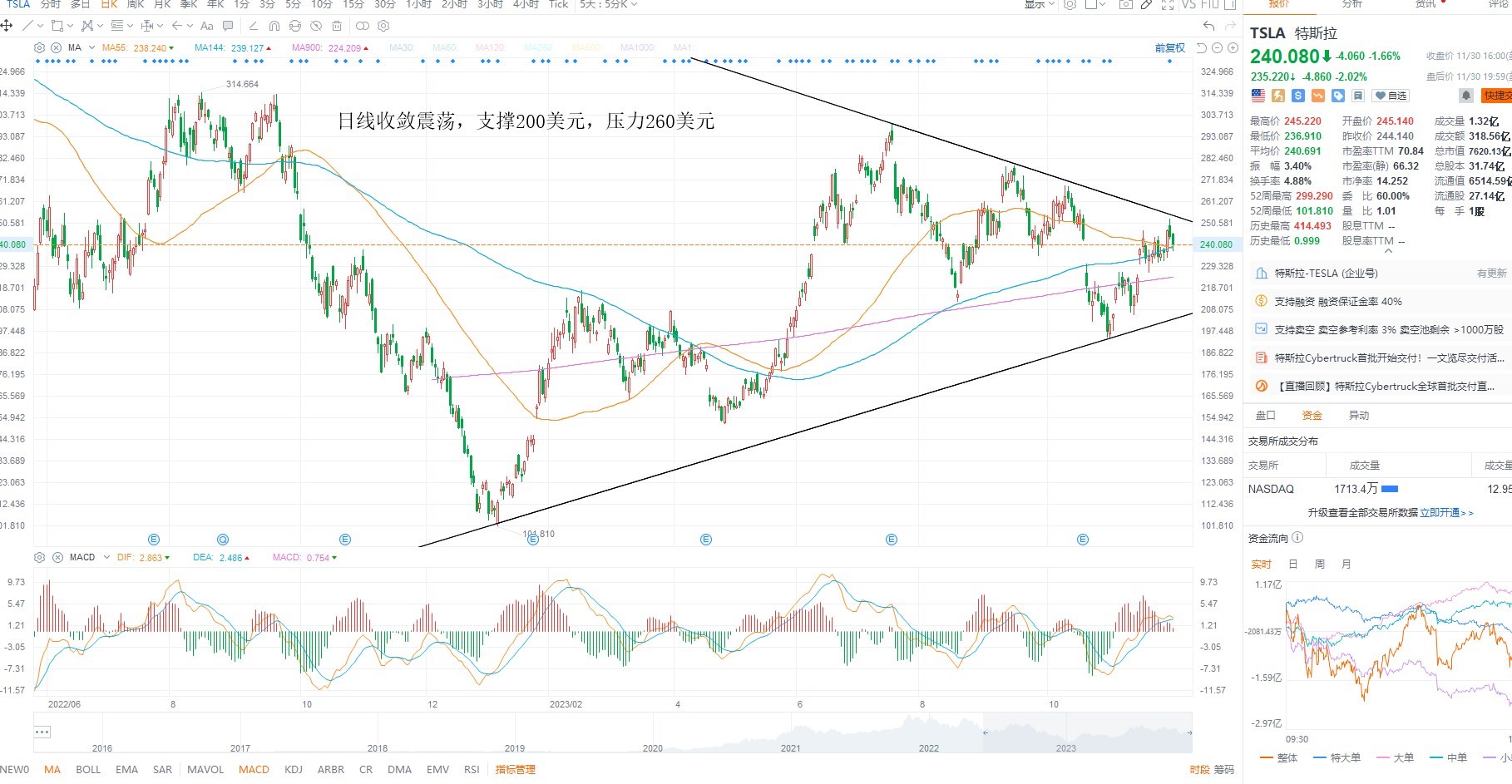
Task: Expand the MA indicator dropdown
Action: click(91, 47)
